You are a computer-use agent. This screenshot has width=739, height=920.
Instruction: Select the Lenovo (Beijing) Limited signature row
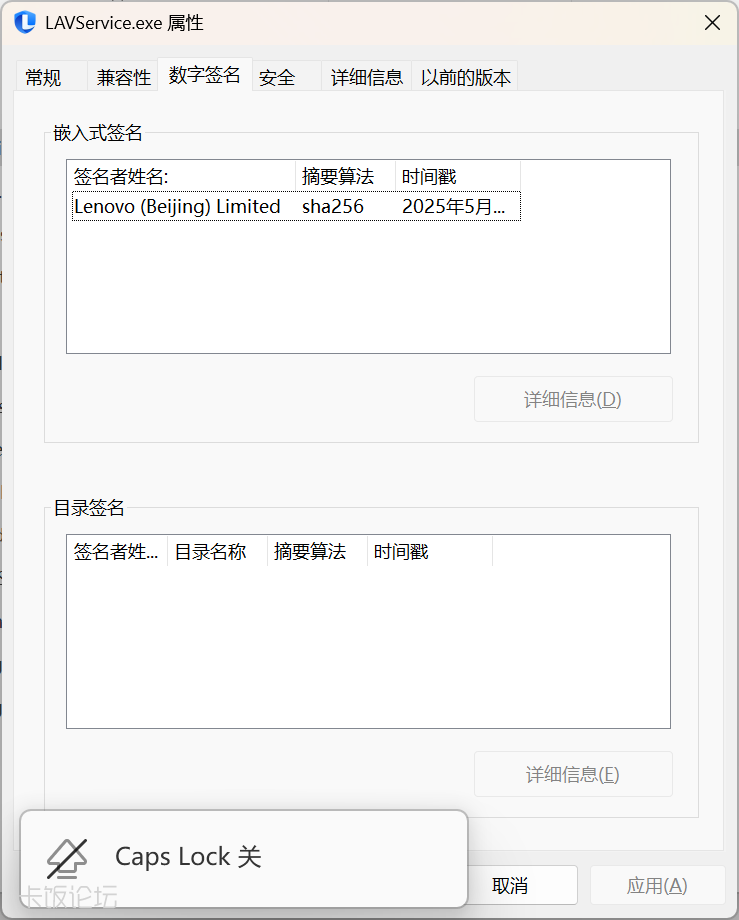tap(296, 207)
